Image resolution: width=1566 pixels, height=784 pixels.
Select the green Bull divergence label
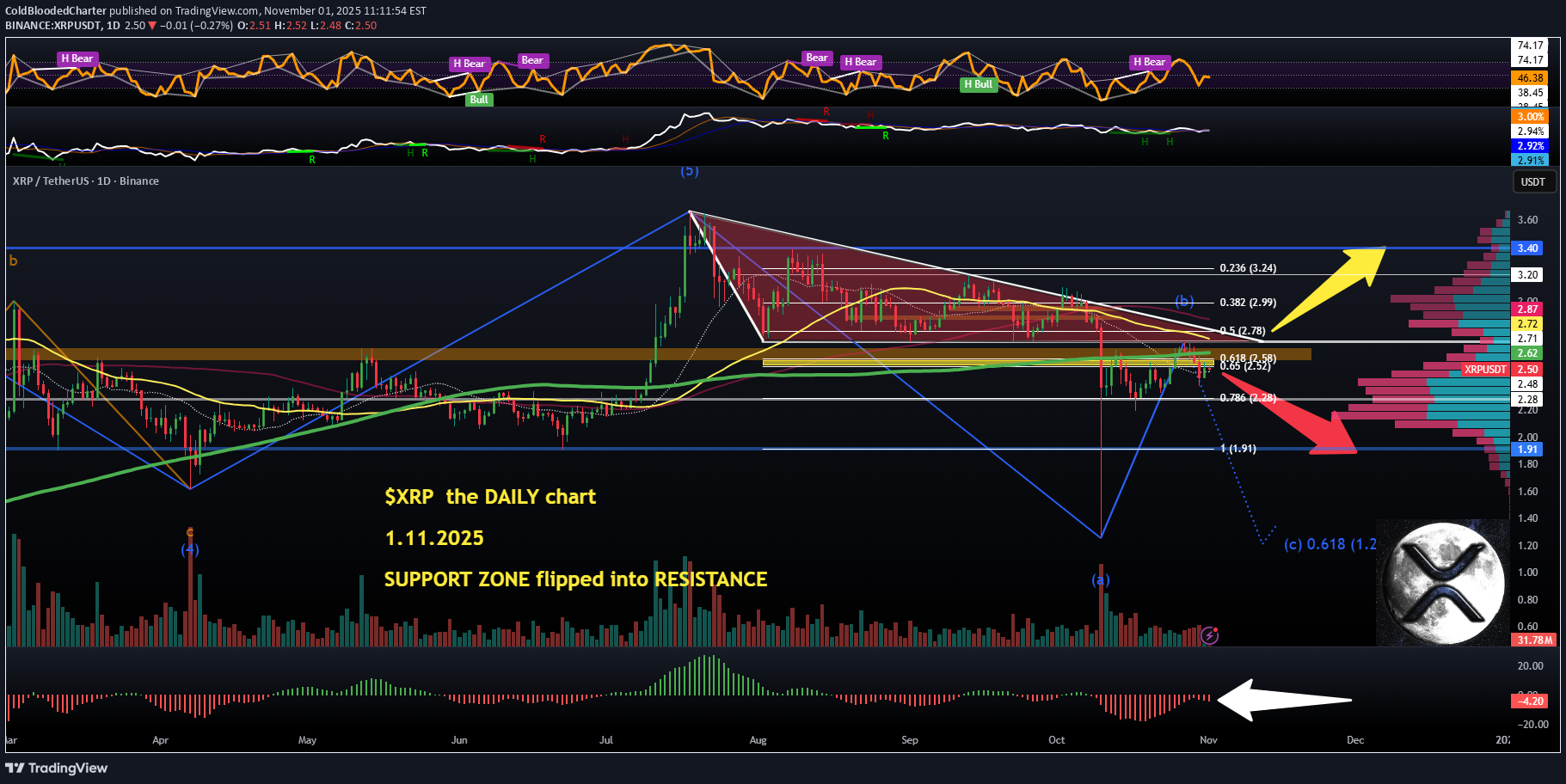tap(479, 100)
